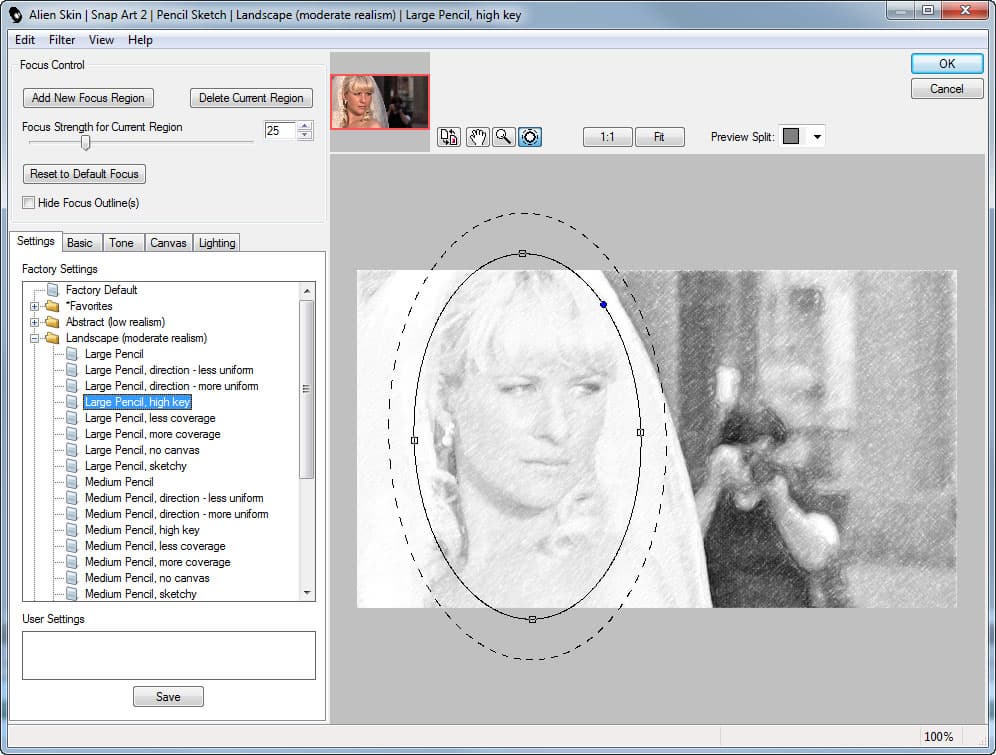Select the hand pan tool
The width and height of the screenshot is (996, 755).
click(478, 137)
